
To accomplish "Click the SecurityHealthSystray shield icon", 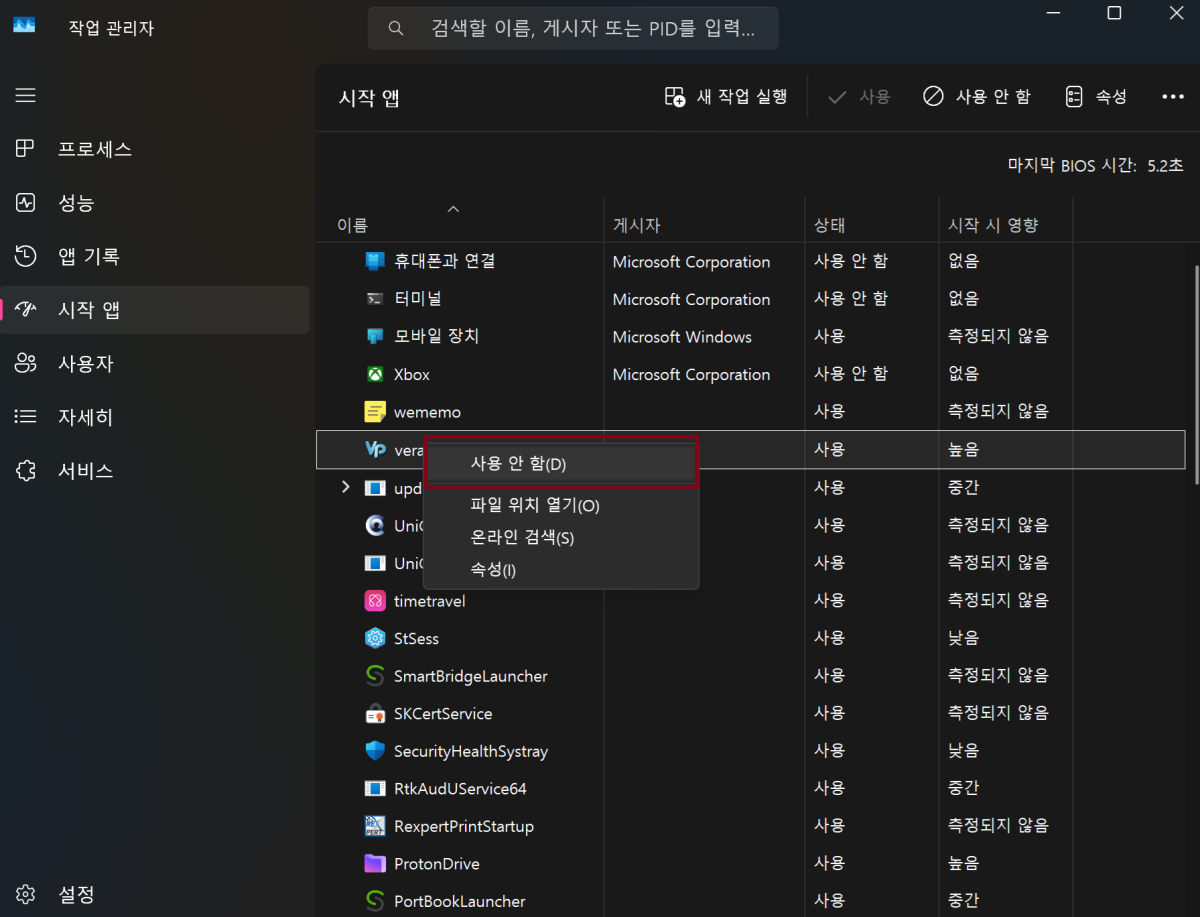I will [375, 751].
